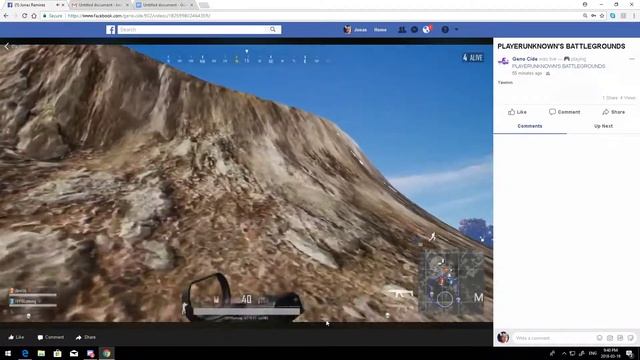Open Jonas profile link in header
This screenshot has width=640, height=360.
tap(356, 30)
